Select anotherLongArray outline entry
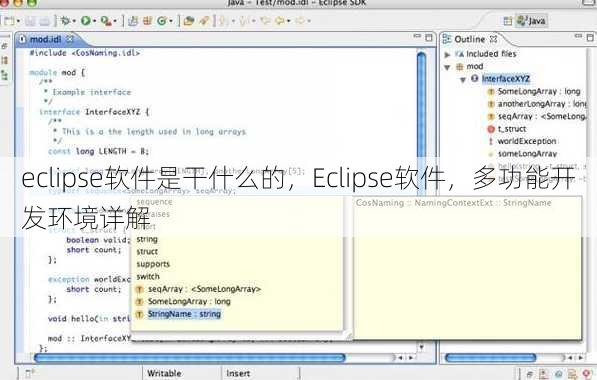Image resolution: width=597 pixels, height=380 pixels. coord(542,104)
